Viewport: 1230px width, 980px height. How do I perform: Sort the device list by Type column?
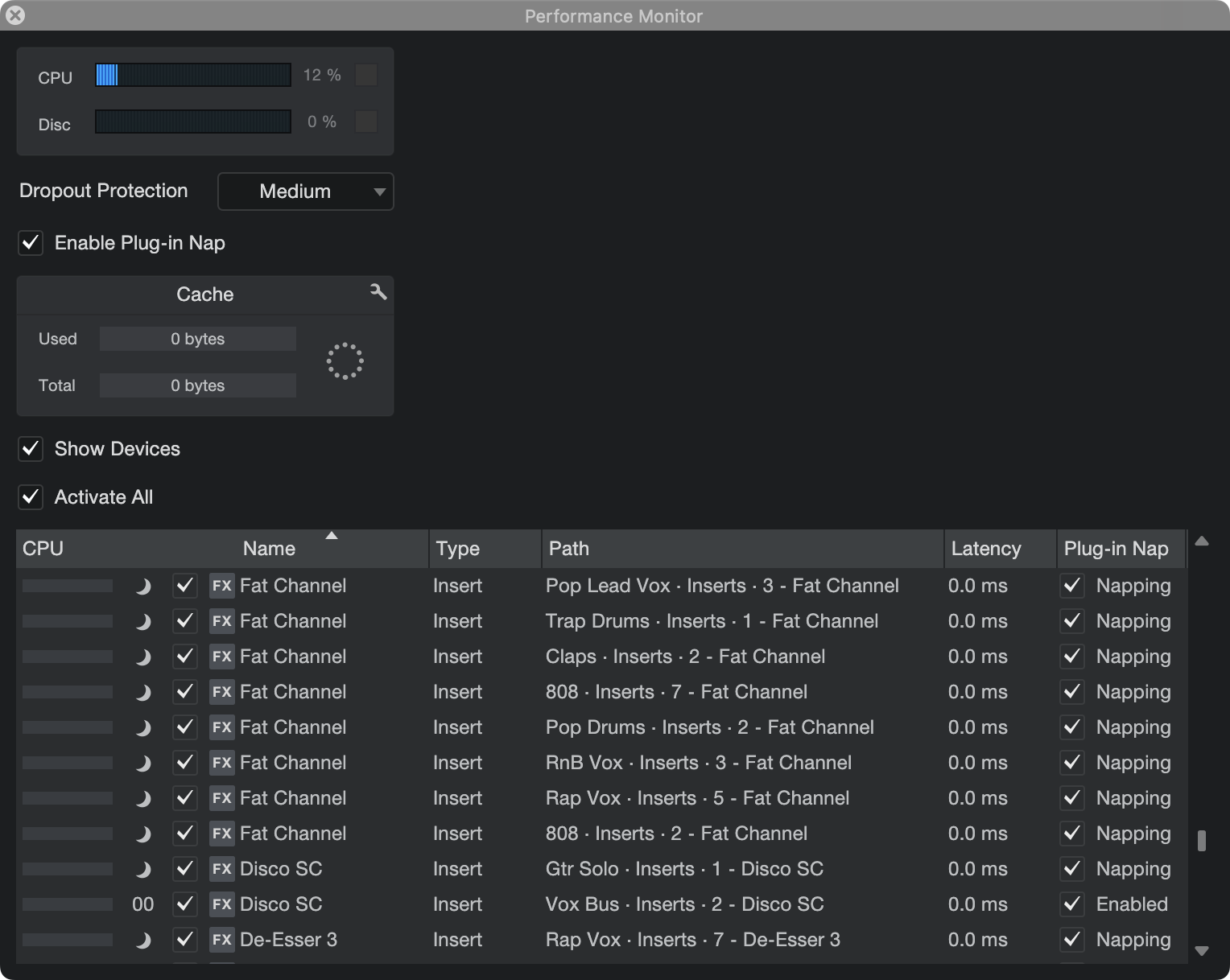(485, 549)
